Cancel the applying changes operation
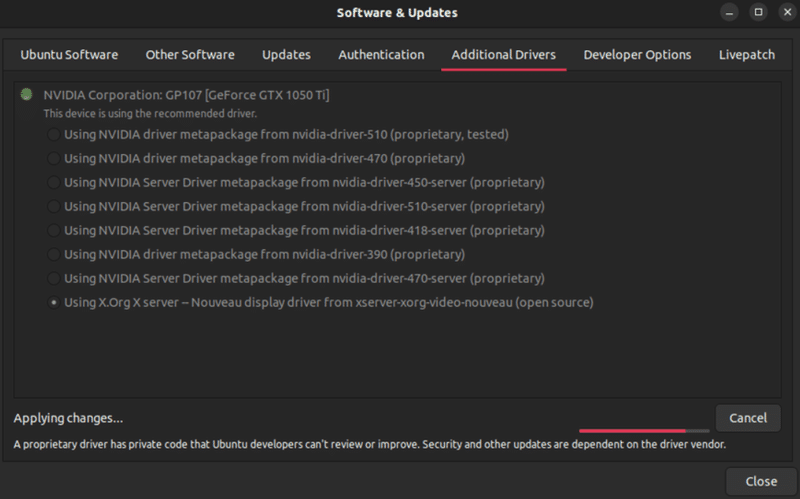 pos(747,418)
